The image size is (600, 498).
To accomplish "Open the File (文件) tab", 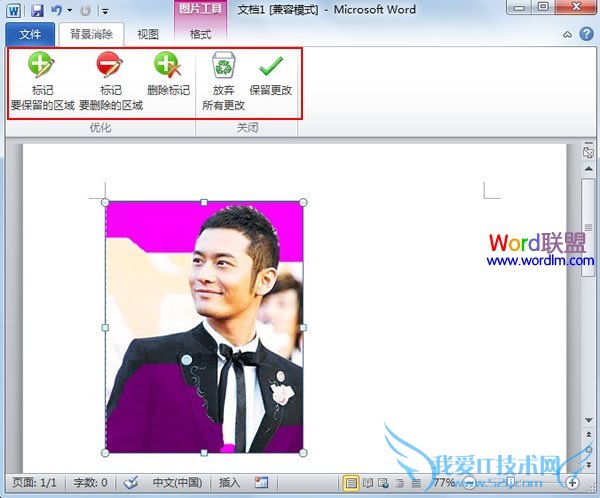I will pos(30,34).
